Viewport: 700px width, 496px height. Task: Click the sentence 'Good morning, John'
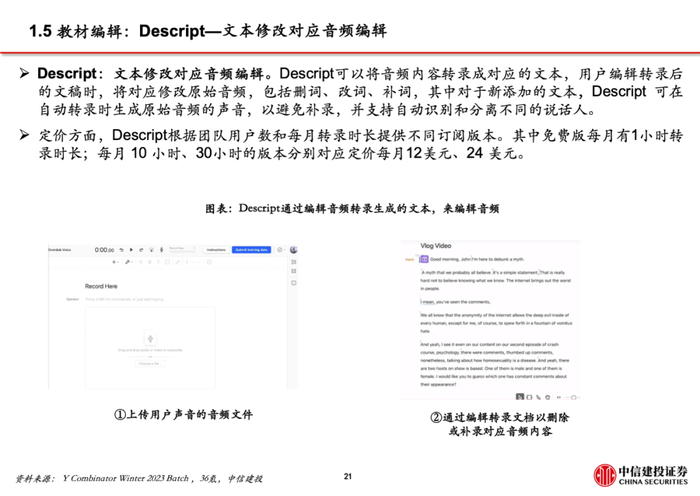pos(450,259)
